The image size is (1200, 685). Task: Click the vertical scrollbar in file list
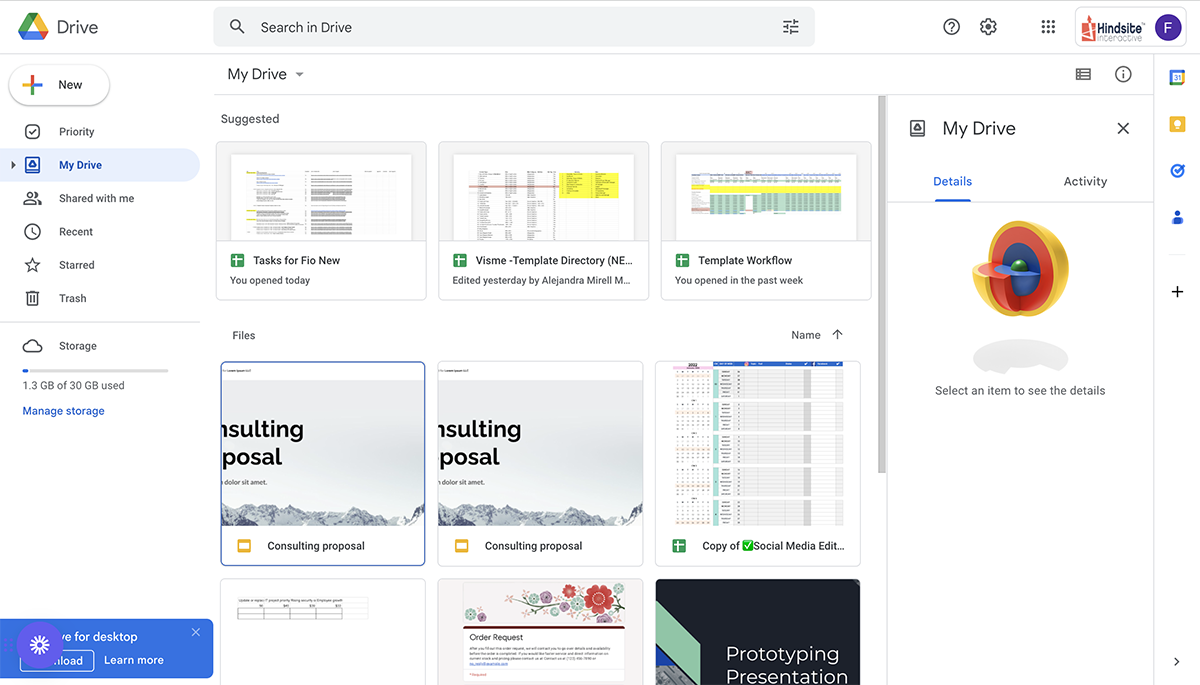point(881,285)
